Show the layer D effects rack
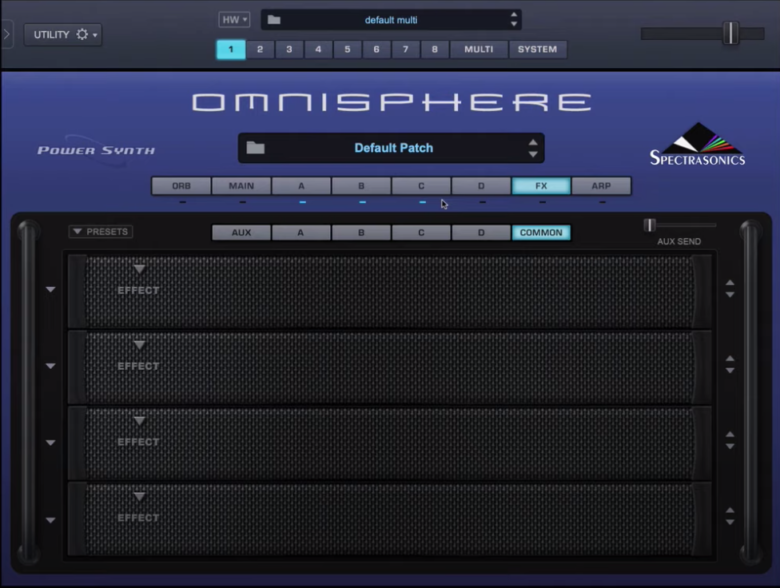This screenshot has width=780, height=588. click(481, 232)
